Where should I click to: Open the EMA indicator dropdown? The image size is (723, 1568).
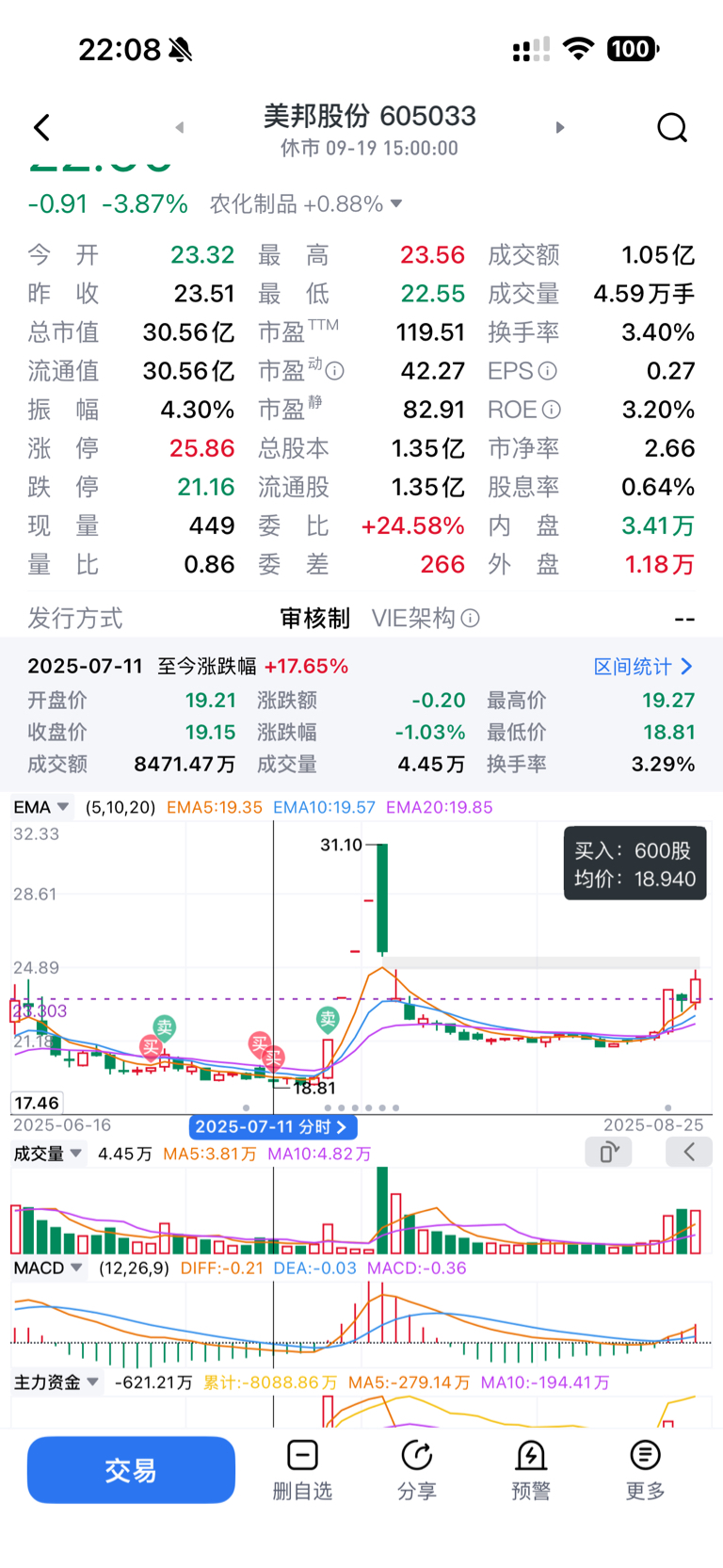click(41, 807)
